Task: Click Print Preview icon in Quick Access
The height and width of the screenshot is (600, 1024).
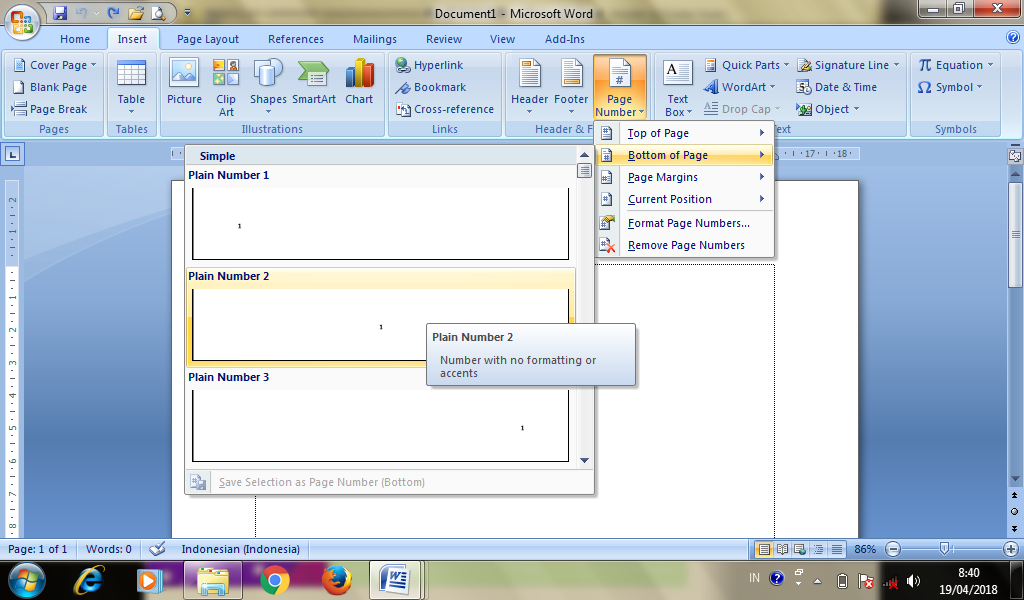Action: (x=158, y=12)
